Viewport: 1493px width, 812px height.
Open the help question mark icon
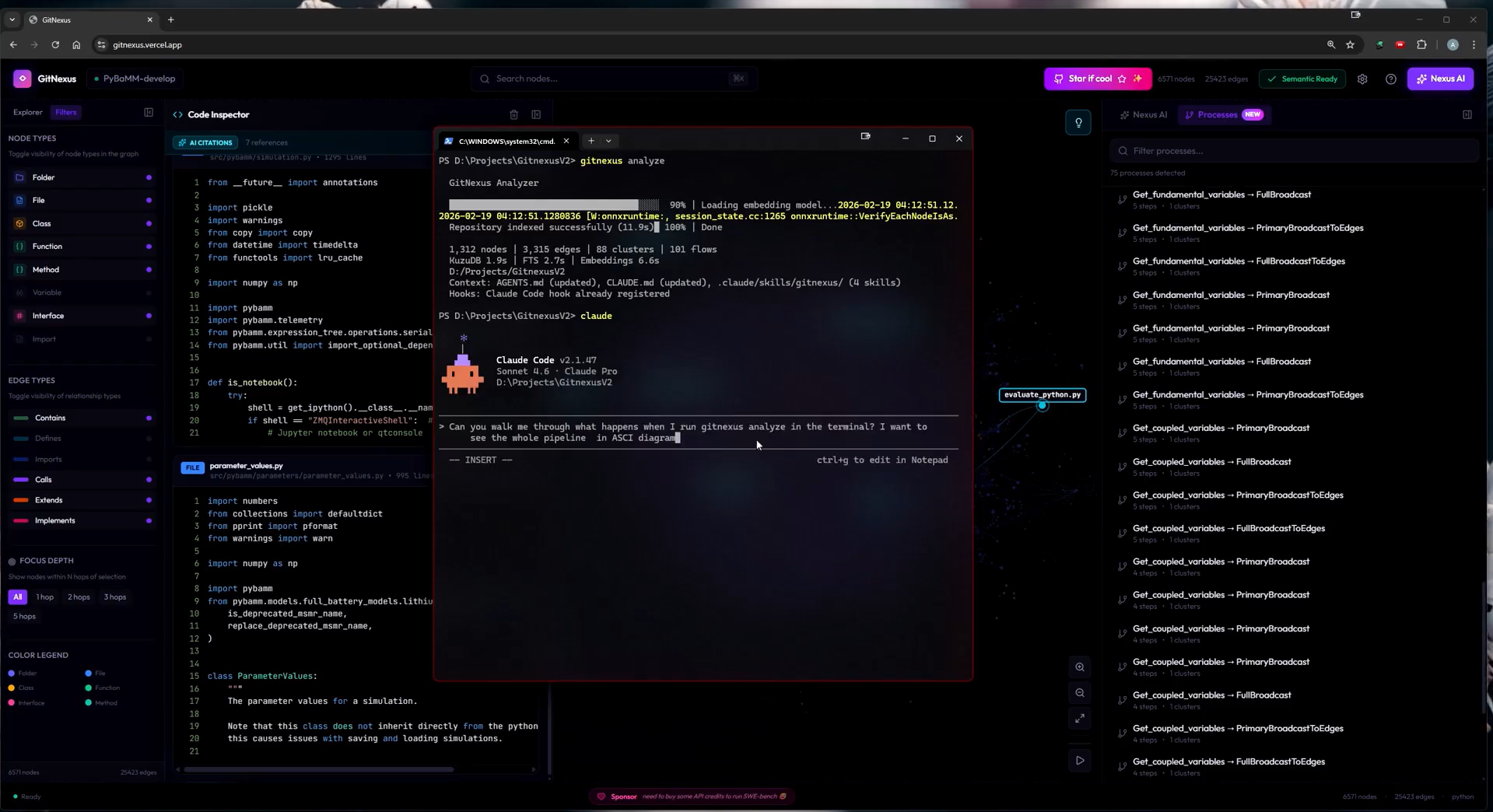[x=1390, y=79]
